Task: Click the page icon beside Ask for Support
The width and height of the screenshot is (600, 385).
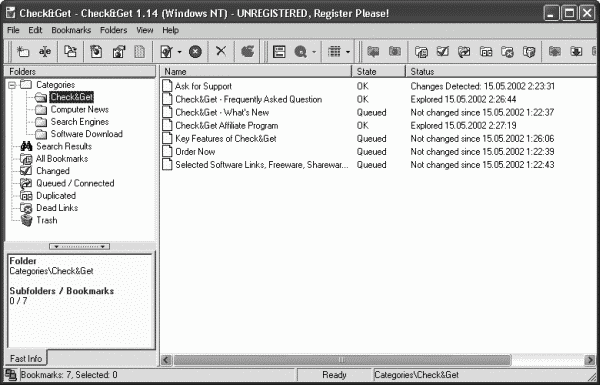Action: click(x=167, y=86)
